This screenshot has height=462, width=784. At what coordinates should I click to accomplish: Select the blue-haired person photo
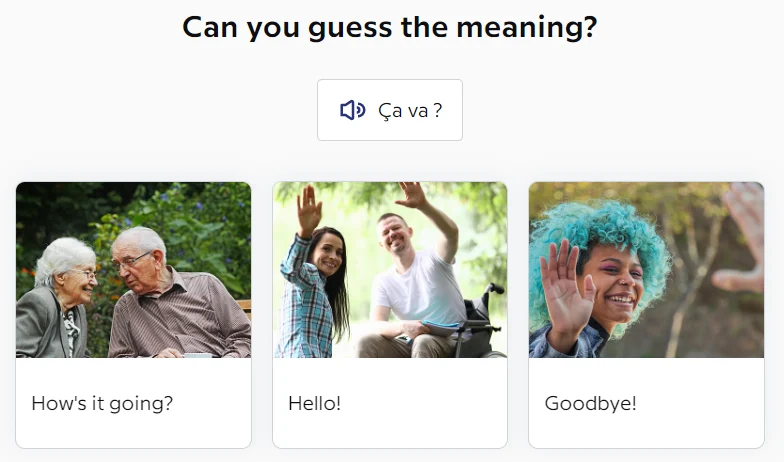(x=646, y=270)
